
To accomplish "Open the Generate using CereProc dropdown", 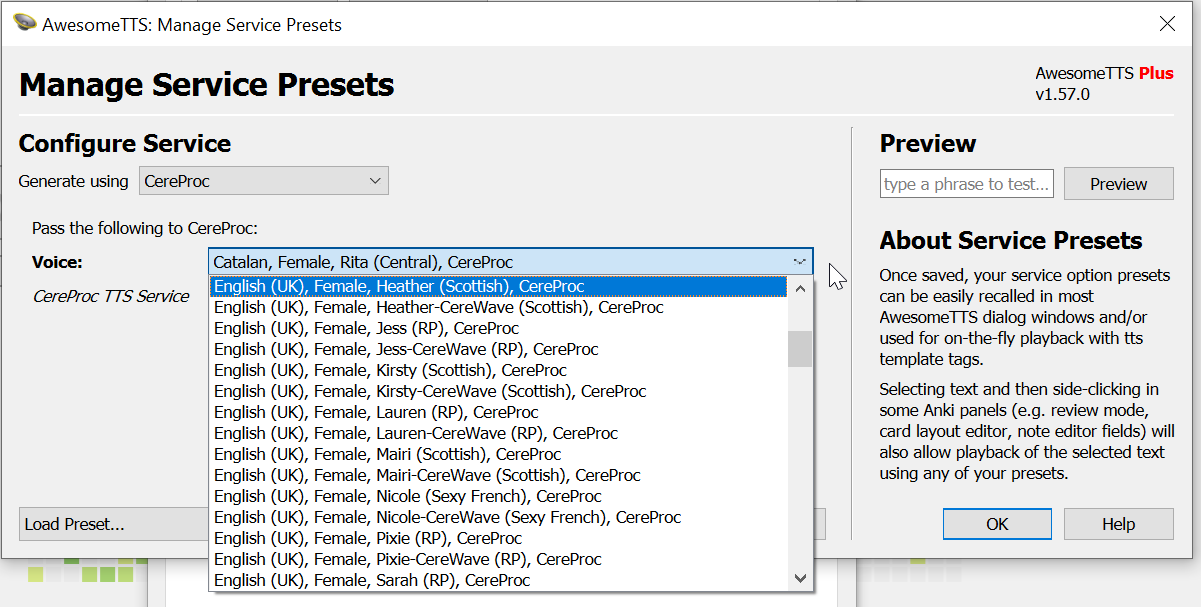I will (x=263, y=181).
